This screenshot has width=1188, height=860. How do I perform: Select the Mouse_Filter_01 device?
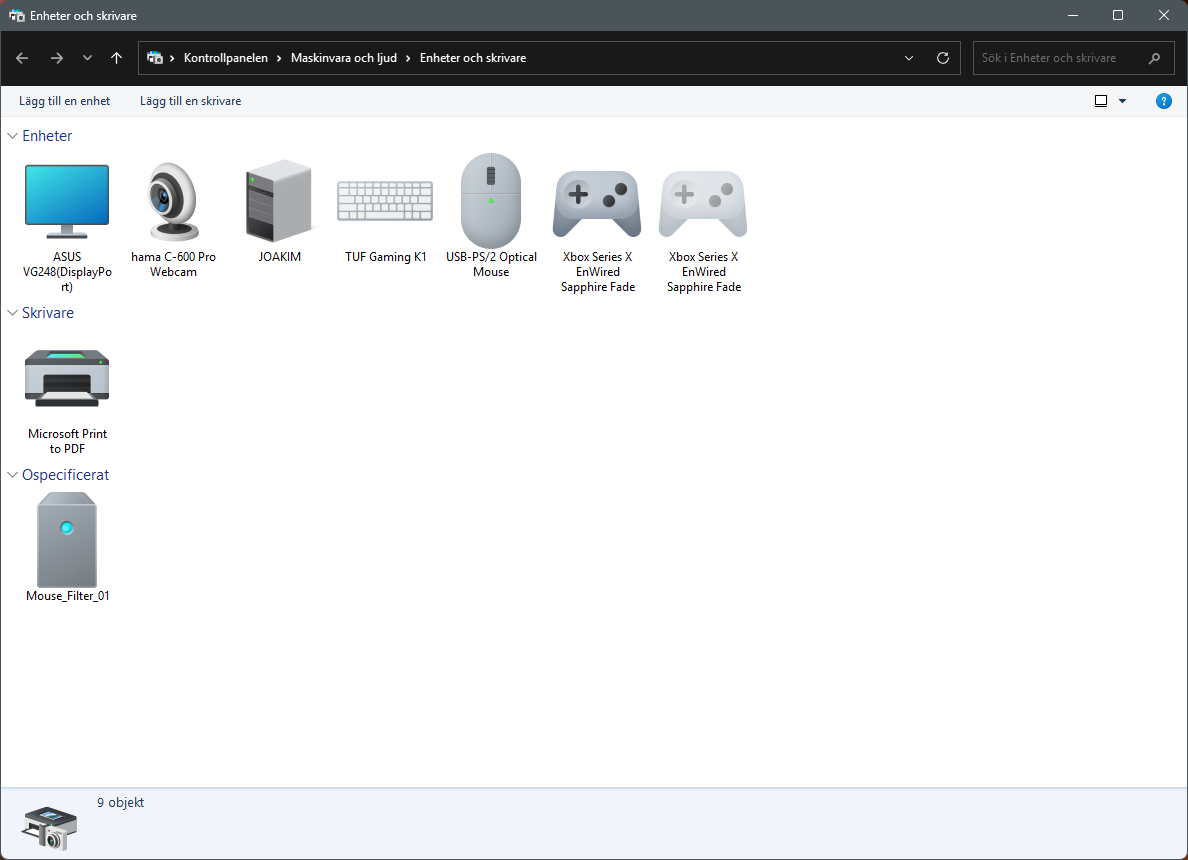pos(67,548)
